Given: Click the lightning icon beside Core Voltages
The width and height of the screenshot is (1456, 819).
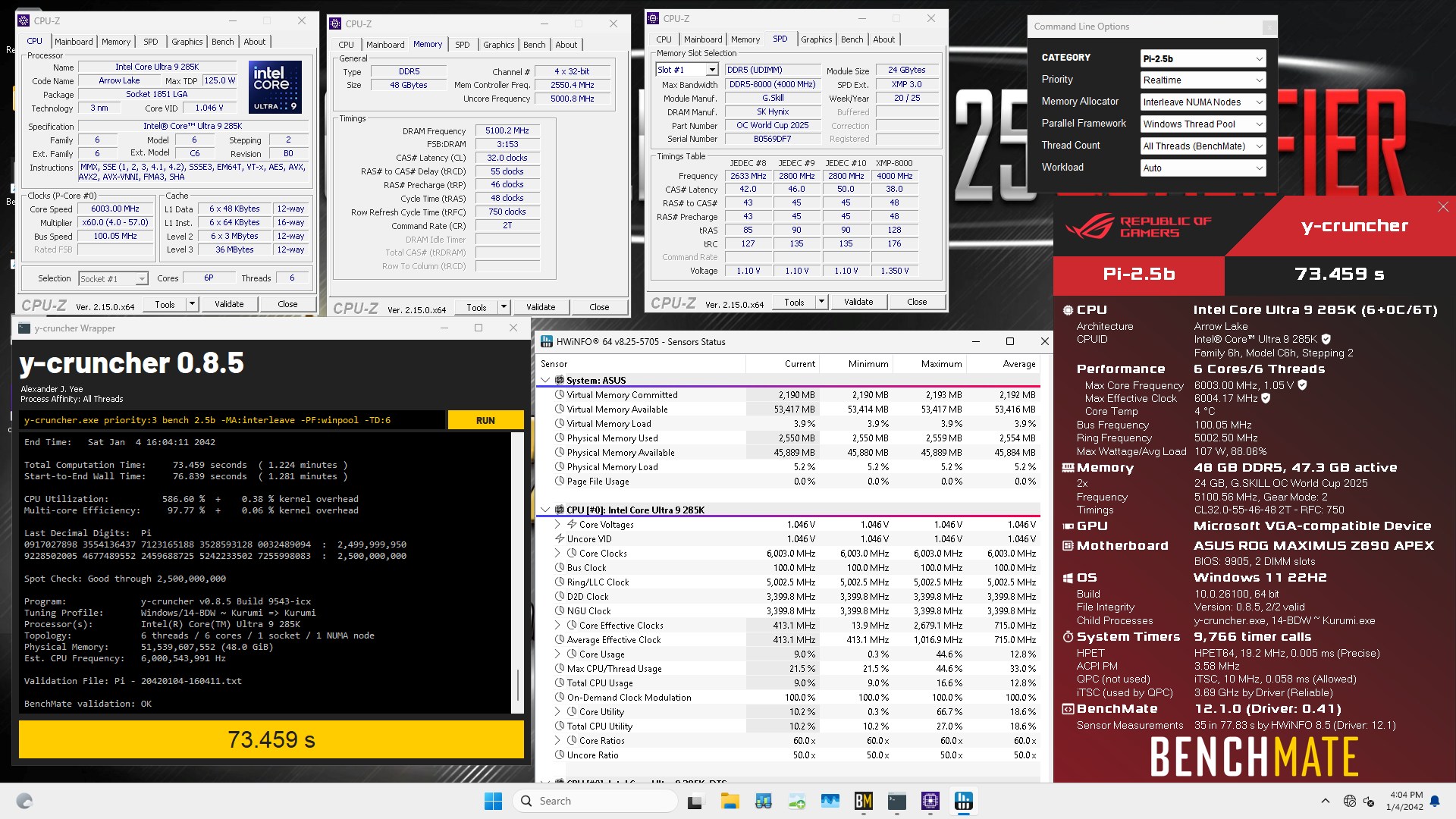Looking at the screenshot, I should [572, 524].
